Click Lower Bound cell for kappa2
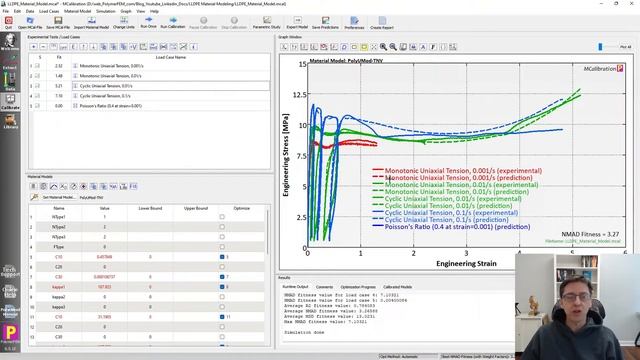 [x=150, y=297]
